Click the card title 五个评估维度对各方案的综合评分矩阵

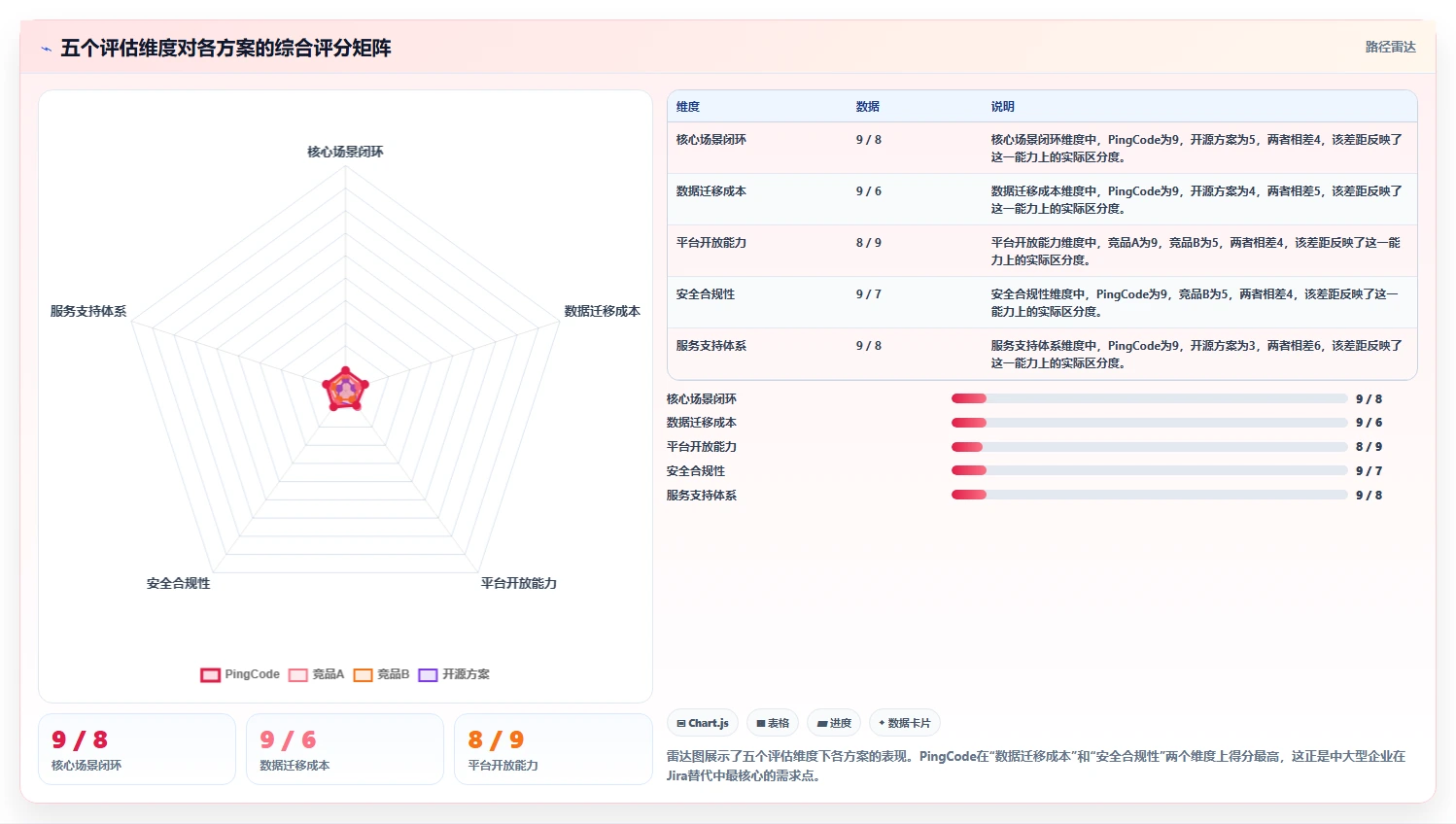click(225, 48)
